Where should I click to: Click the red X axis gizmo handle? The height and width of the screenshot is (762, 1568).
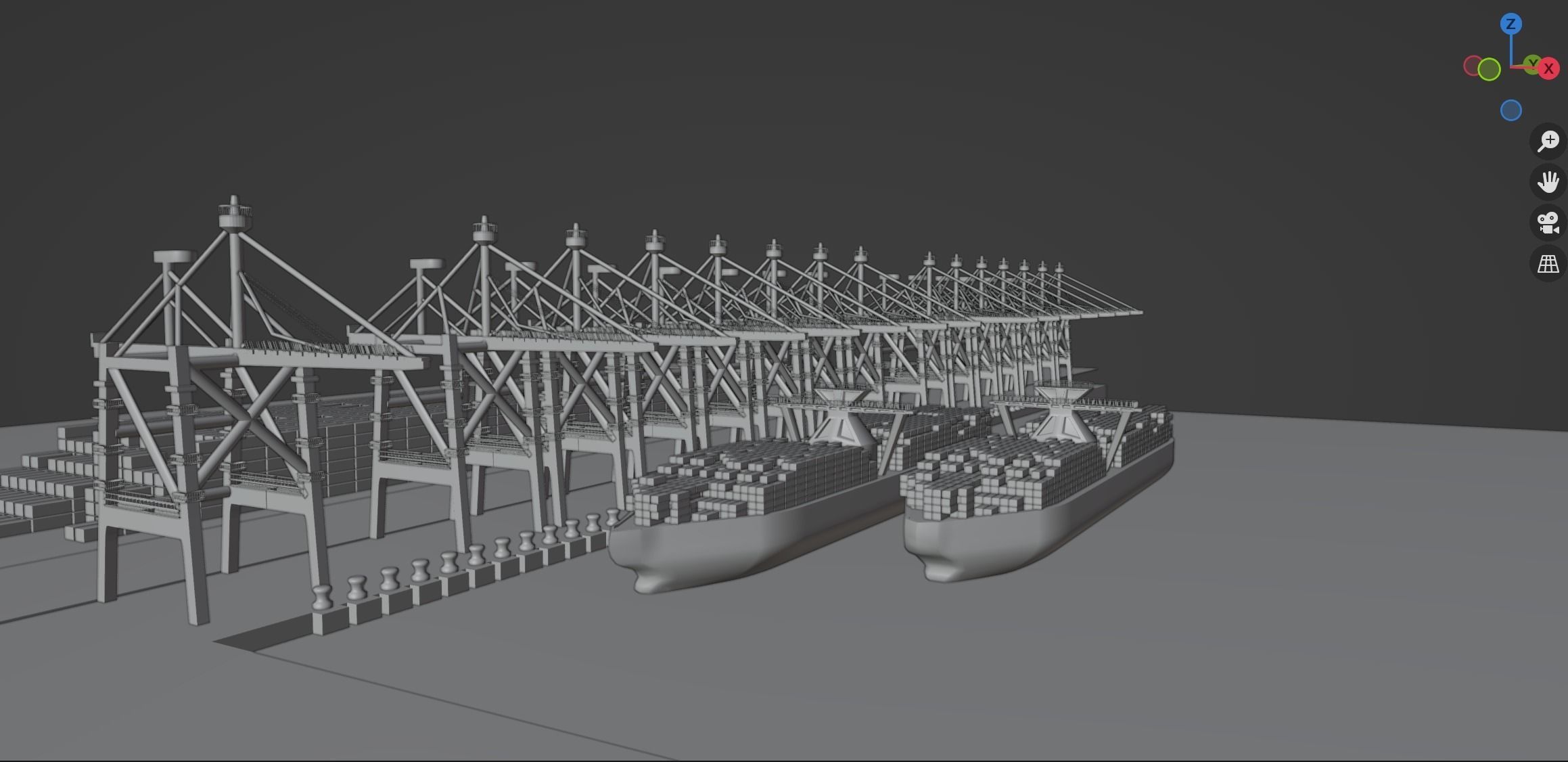click(1548, 69)
